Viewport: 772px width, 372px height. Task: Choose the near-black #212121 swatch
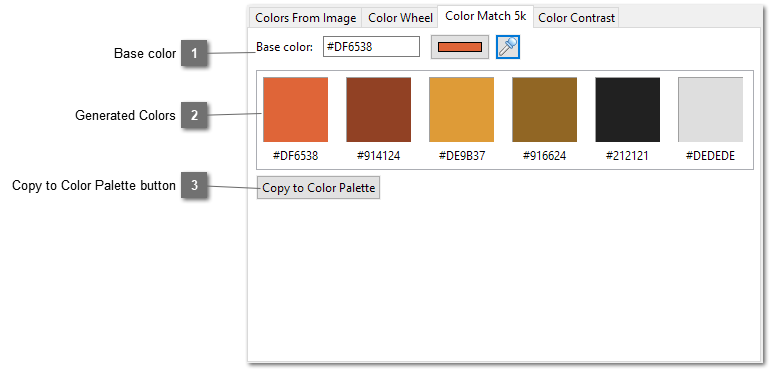(628, 109)
